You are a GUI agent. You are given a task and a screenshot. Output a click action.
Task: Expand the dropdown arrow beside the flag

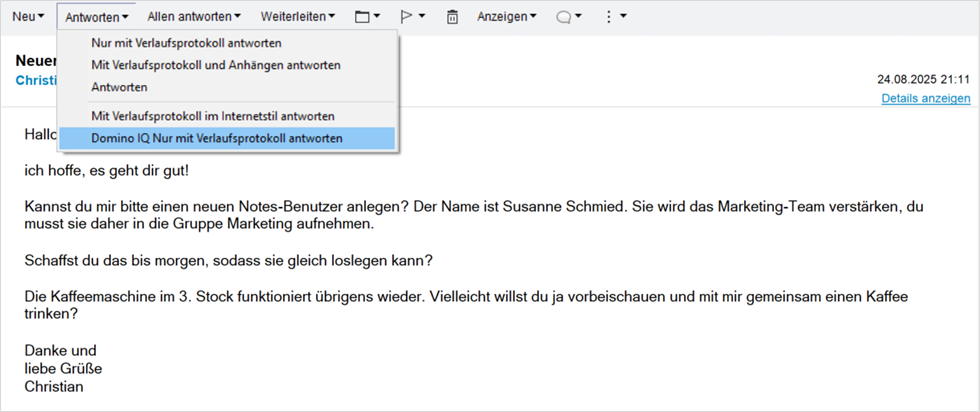tap(422, 17)
